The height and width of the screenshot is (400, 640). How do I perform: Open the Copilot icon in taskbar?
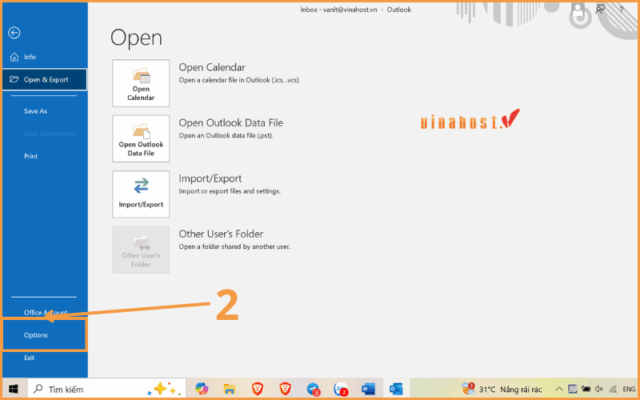[x=201, y=388]
